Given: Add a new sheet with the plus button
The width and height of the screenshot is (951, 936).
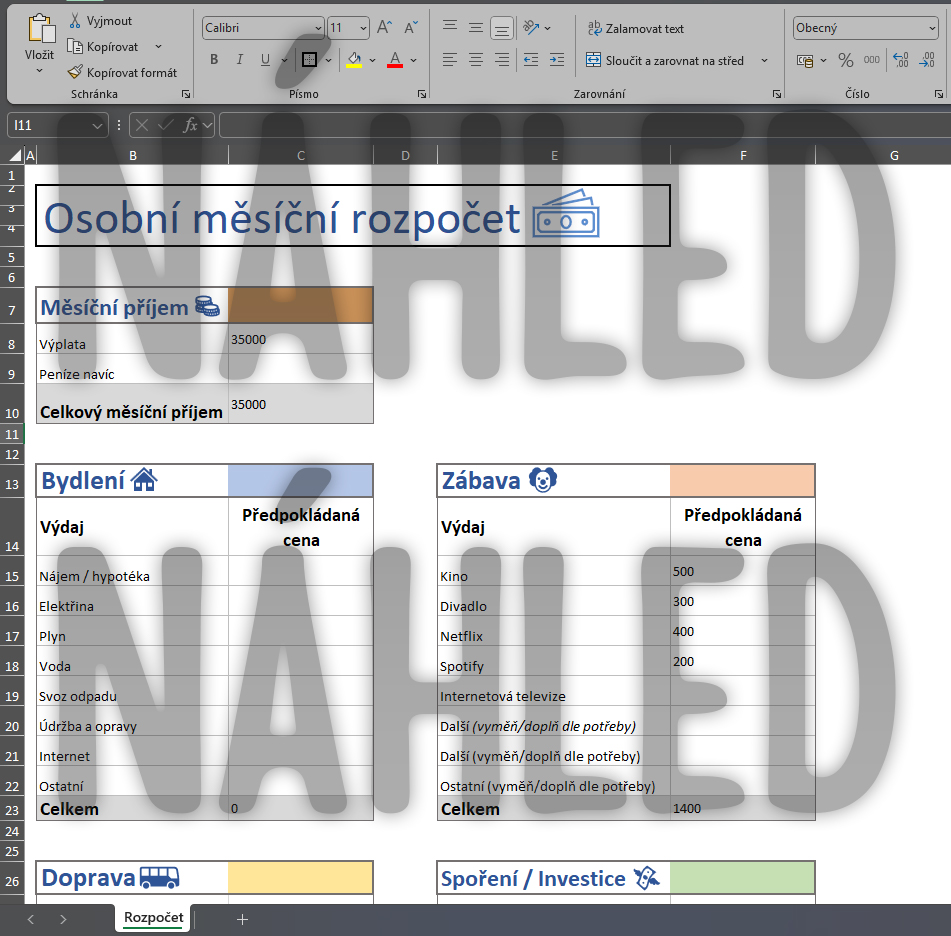Looking at the screenshot, I should [242, 919].
